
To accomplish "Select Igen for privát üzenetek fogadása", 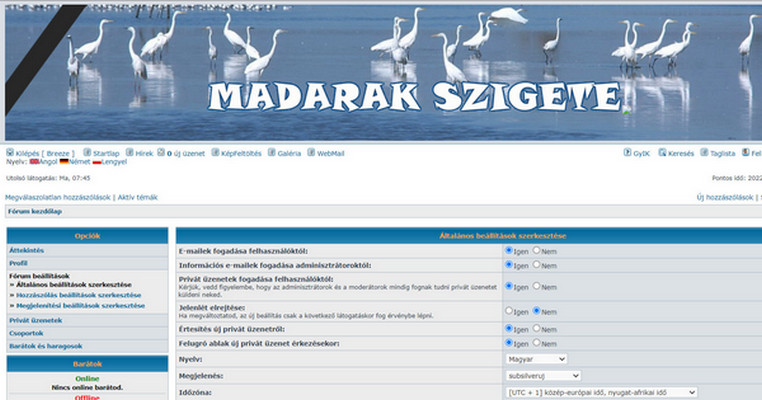I will click(x=509, y=286).
